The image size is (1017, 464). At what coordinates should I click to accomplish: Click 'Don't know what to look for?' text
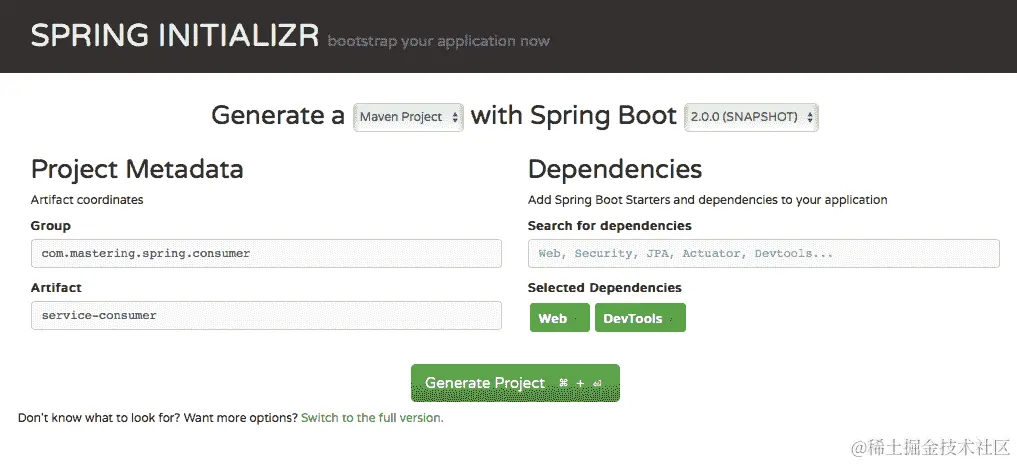[x=99, y=418]
